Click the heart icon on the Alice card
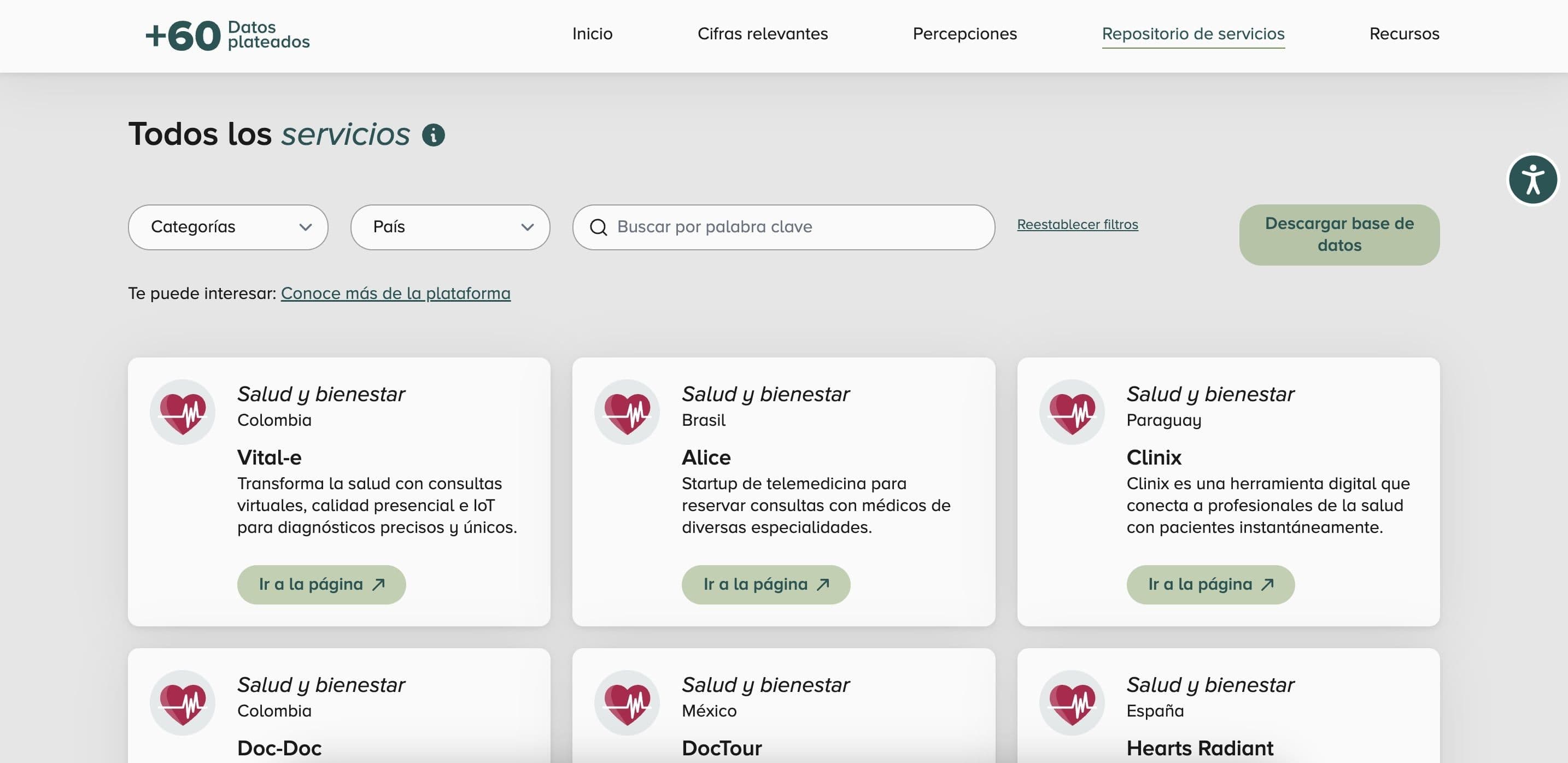 click(x=627, y=412)
